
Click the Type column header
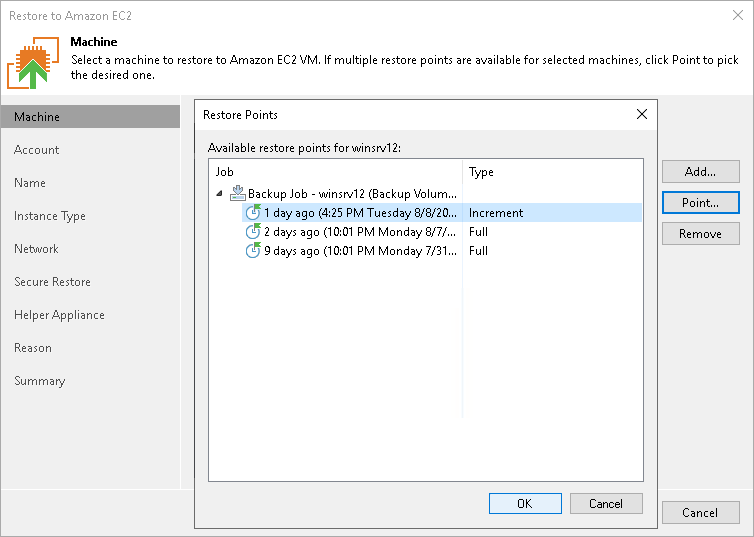click(x=552, y=172)
